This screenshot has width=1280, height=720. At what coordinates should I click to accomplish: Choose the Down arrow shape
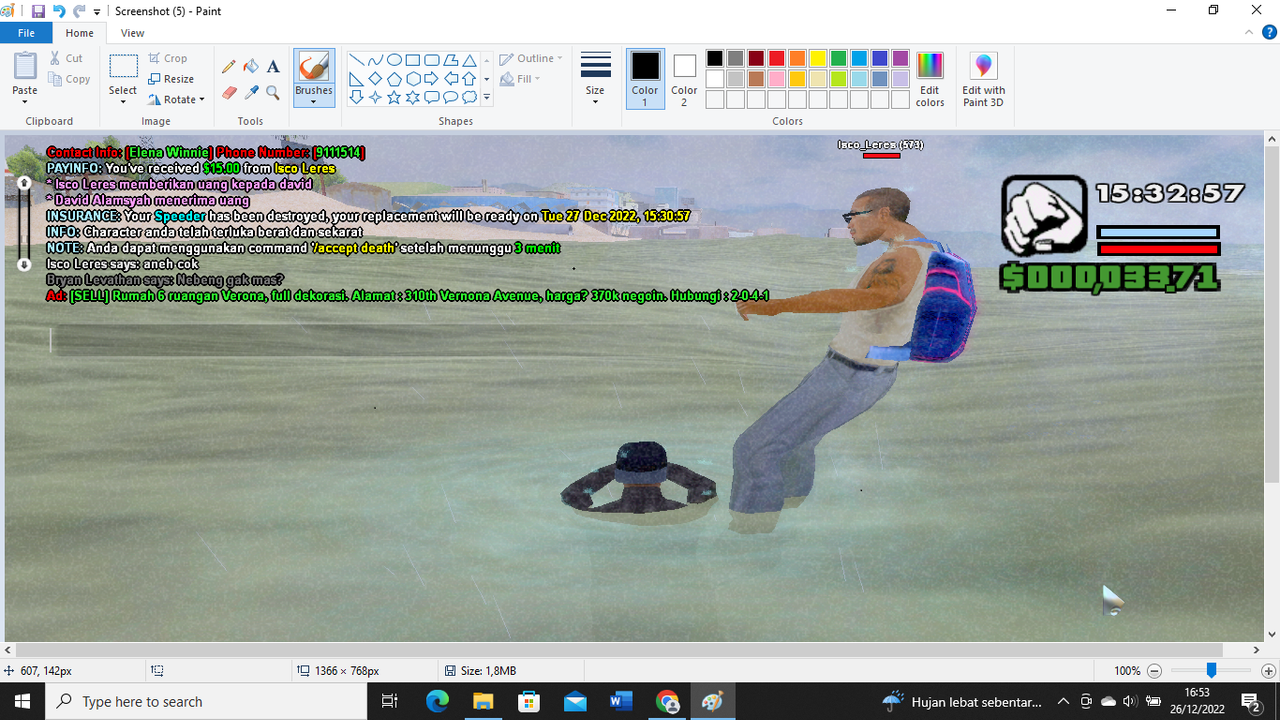[x=356, y=97]
